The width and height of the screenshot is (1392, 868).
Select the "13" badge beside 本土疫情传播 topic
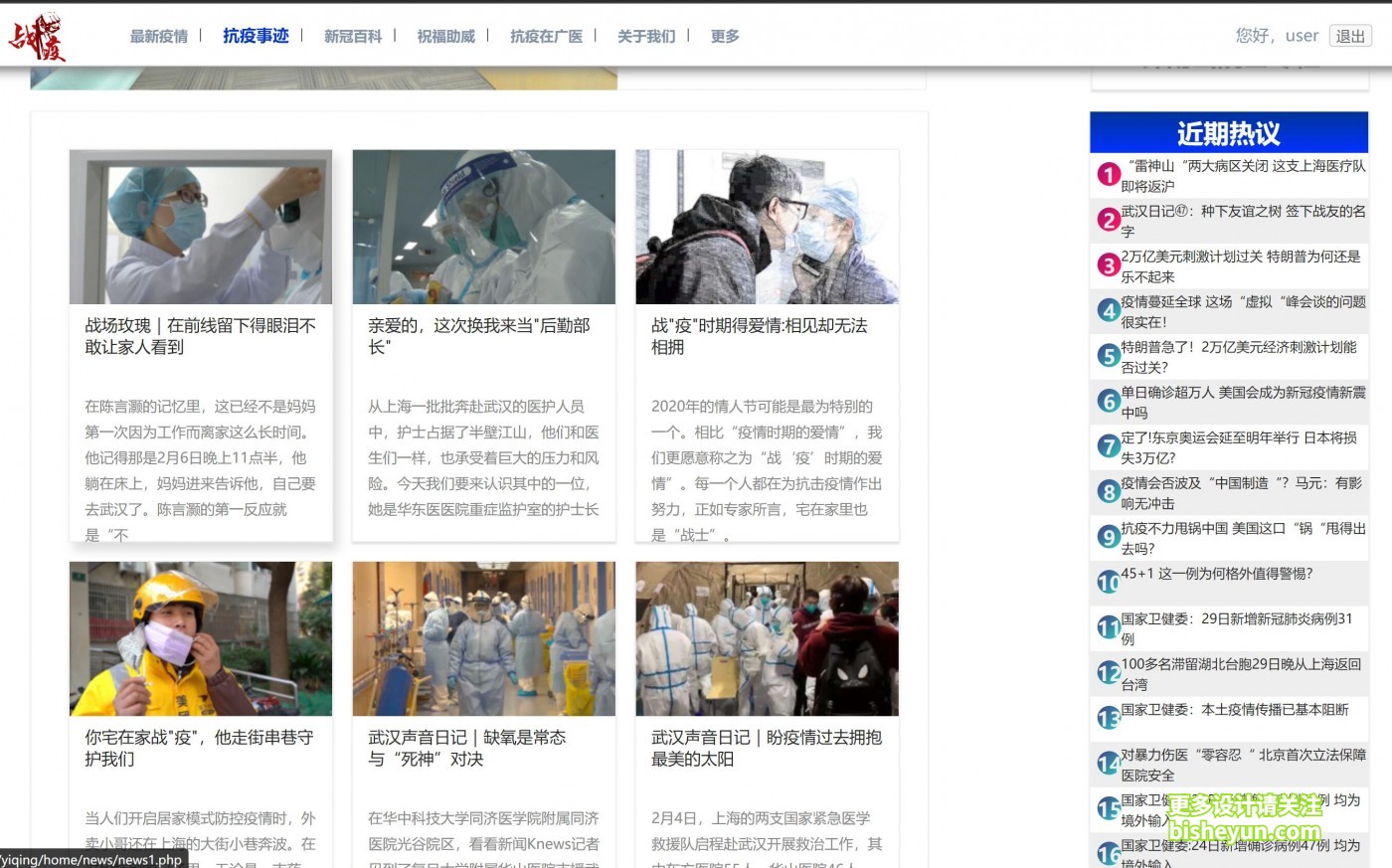tap(1108, 718)
